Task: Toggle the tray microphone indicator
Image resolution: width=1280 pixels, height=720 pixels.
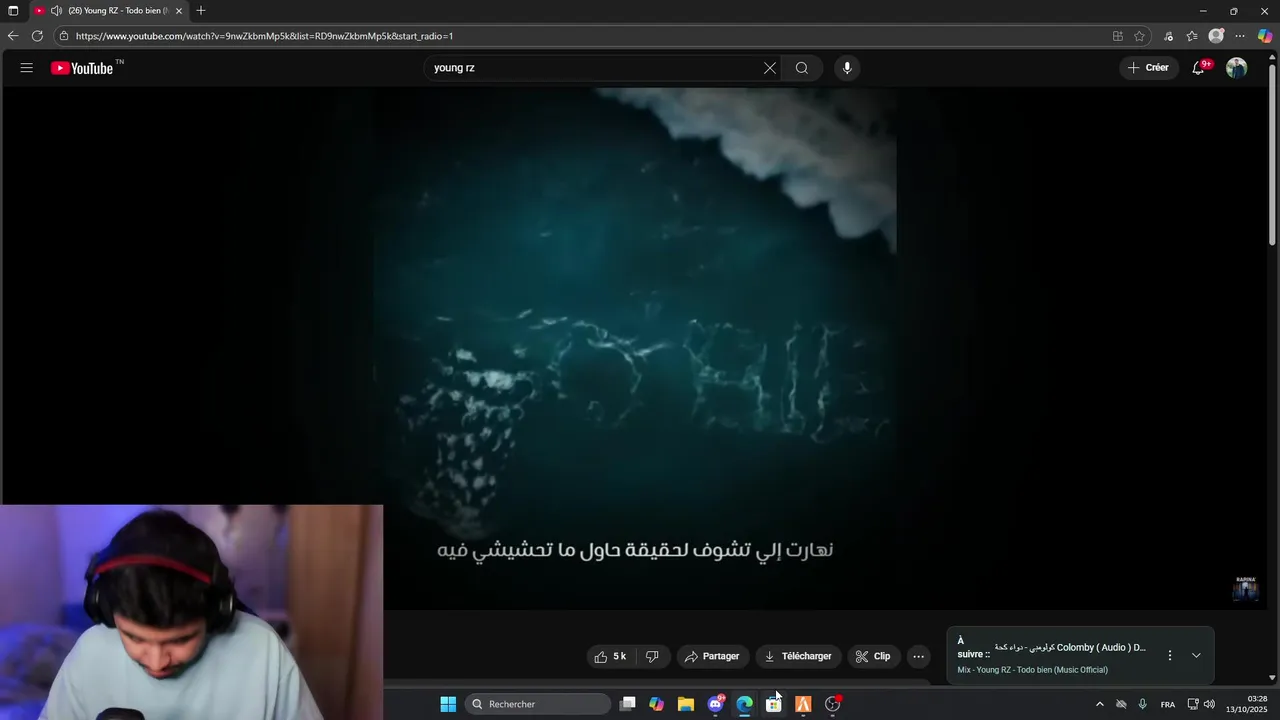Action: tap(1142, 704)
